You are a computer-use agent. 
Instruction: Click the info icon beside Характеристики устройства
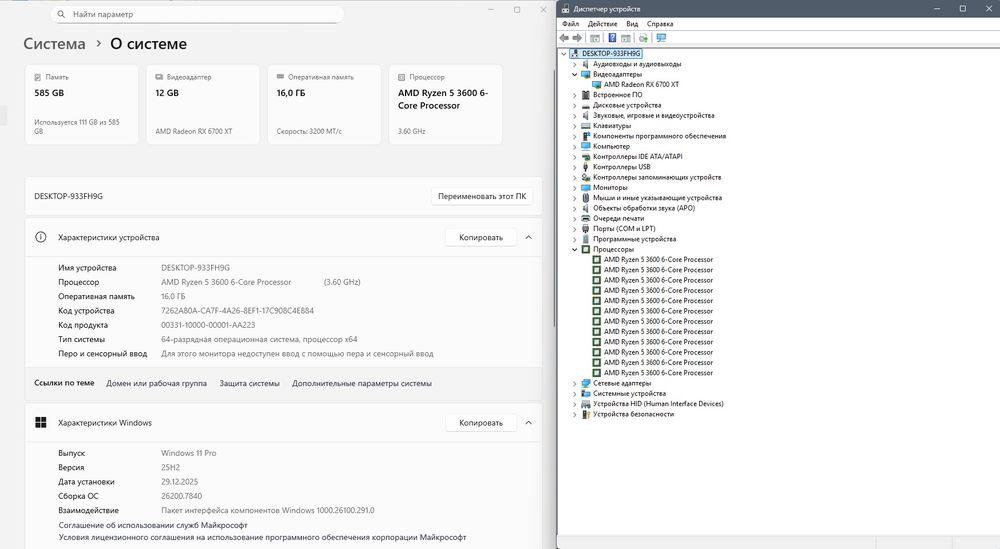41,237
